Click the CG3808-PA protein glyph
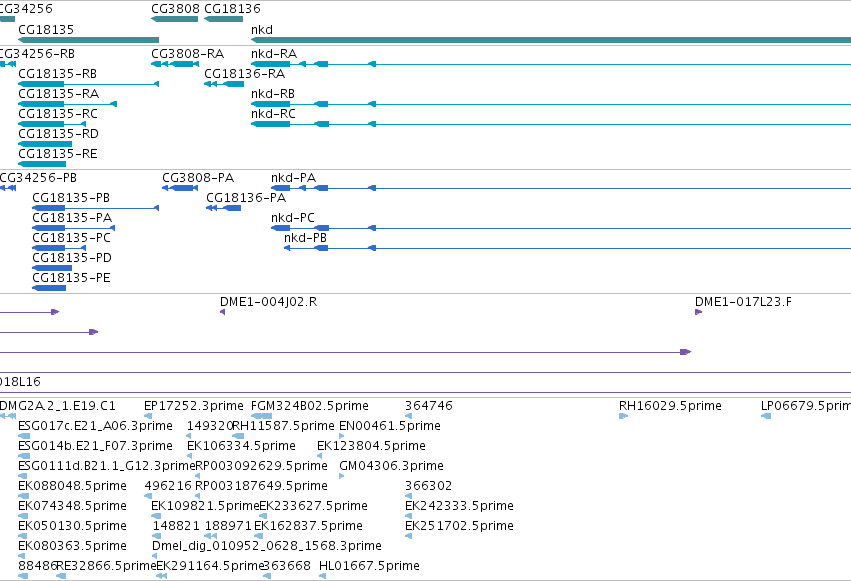Screen dimensions: 851x581 pos(180,188)
